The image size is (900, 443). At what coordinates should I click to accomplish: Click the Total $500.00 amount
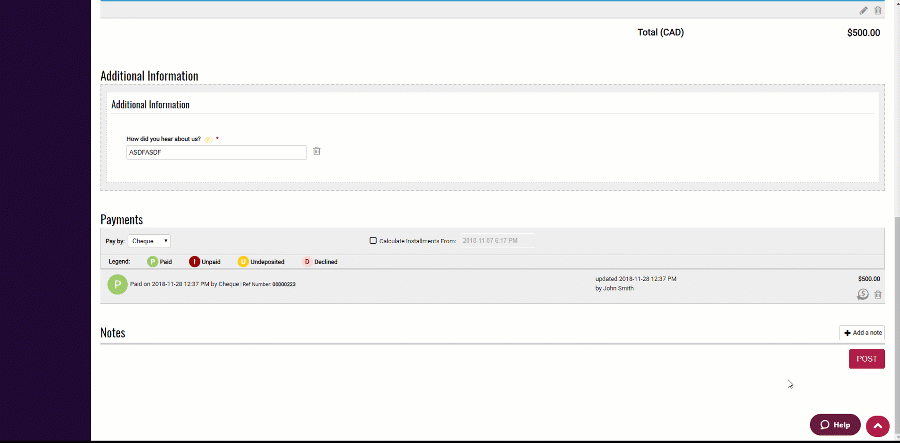[x=863, y=33]
